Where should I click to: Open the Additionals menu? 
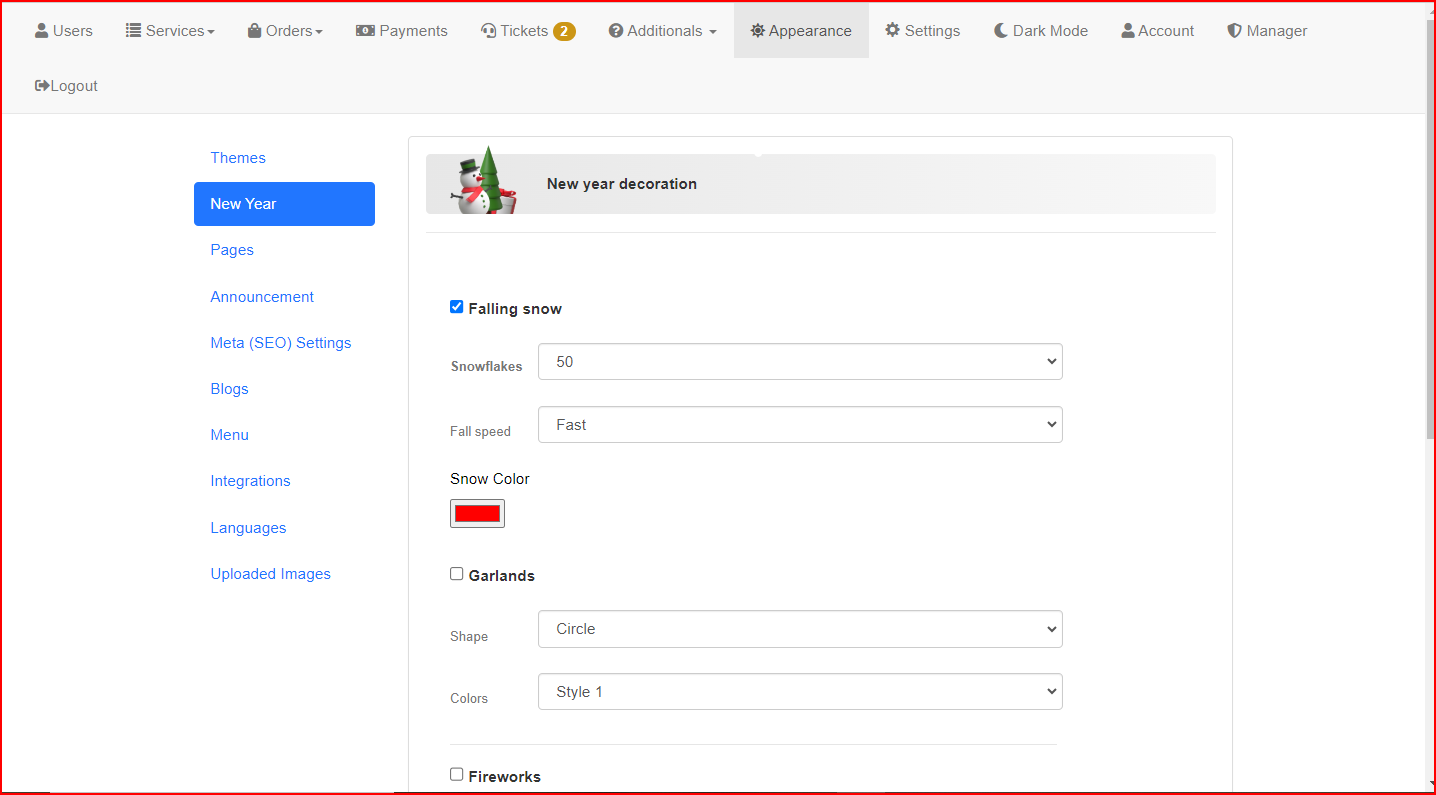(x=662, y=31)
